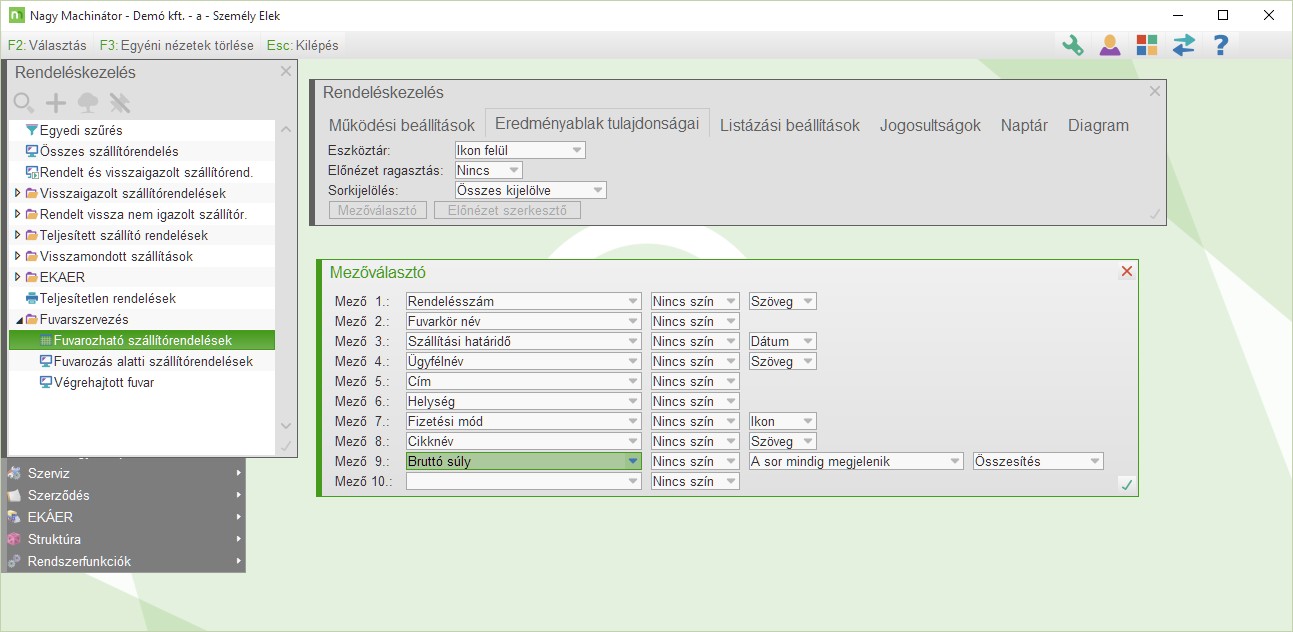Close the Mezőválasztó window with red X
Viewport: 1293px width, 632px height.
coord(1127,271)
